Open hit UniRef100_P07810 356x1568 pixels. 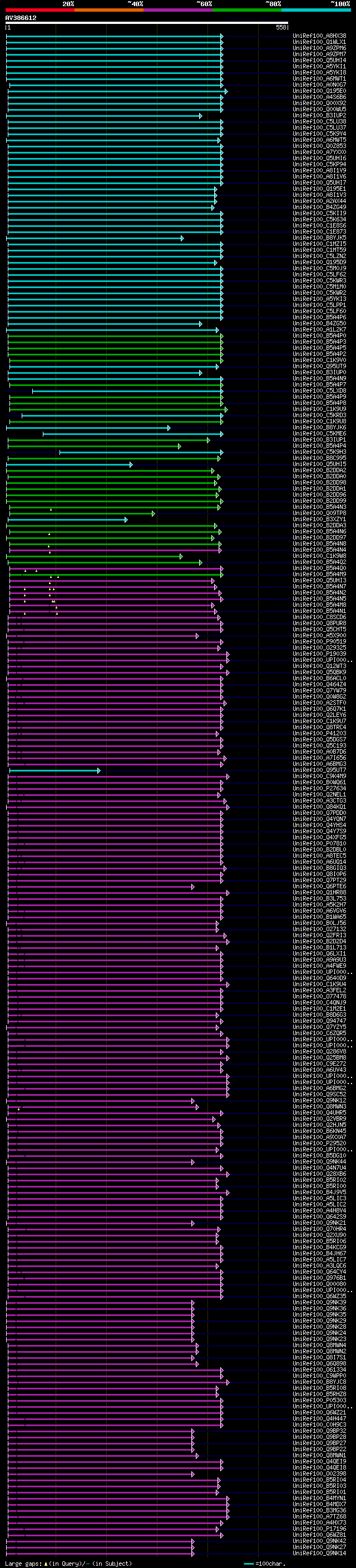[x=319, y=843]
